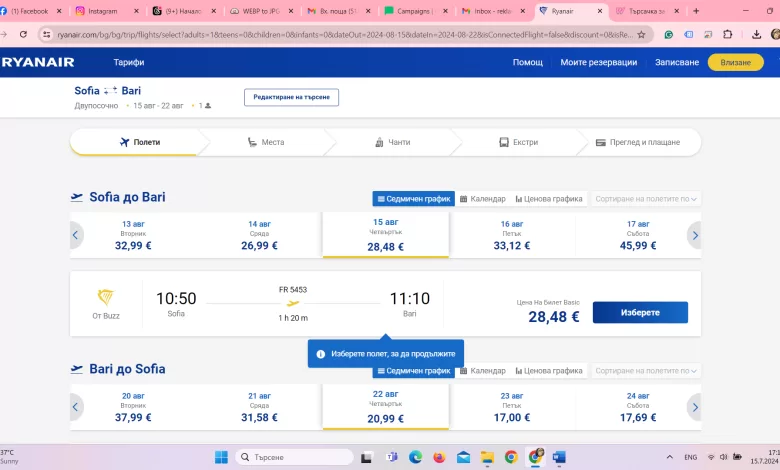Screen dimensions: 780x470
Task: Open Microsoft Word from taskbar
Action: coord(559,457)
